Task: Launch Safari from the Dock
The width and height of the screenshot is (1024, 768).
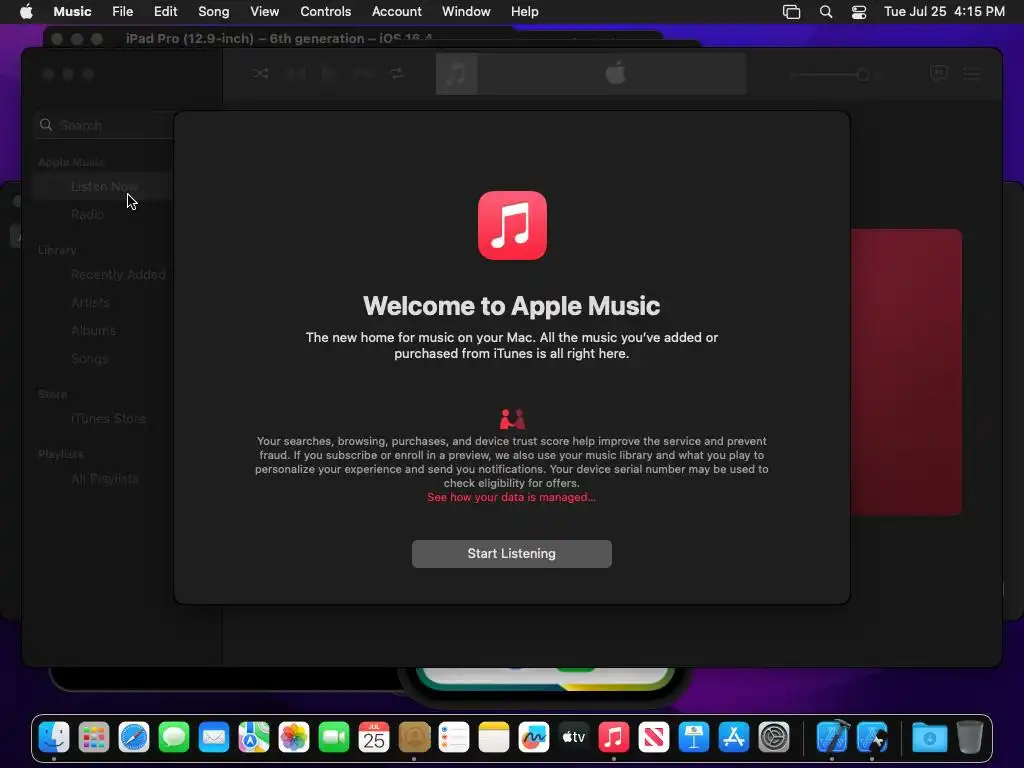Action: 134,738
